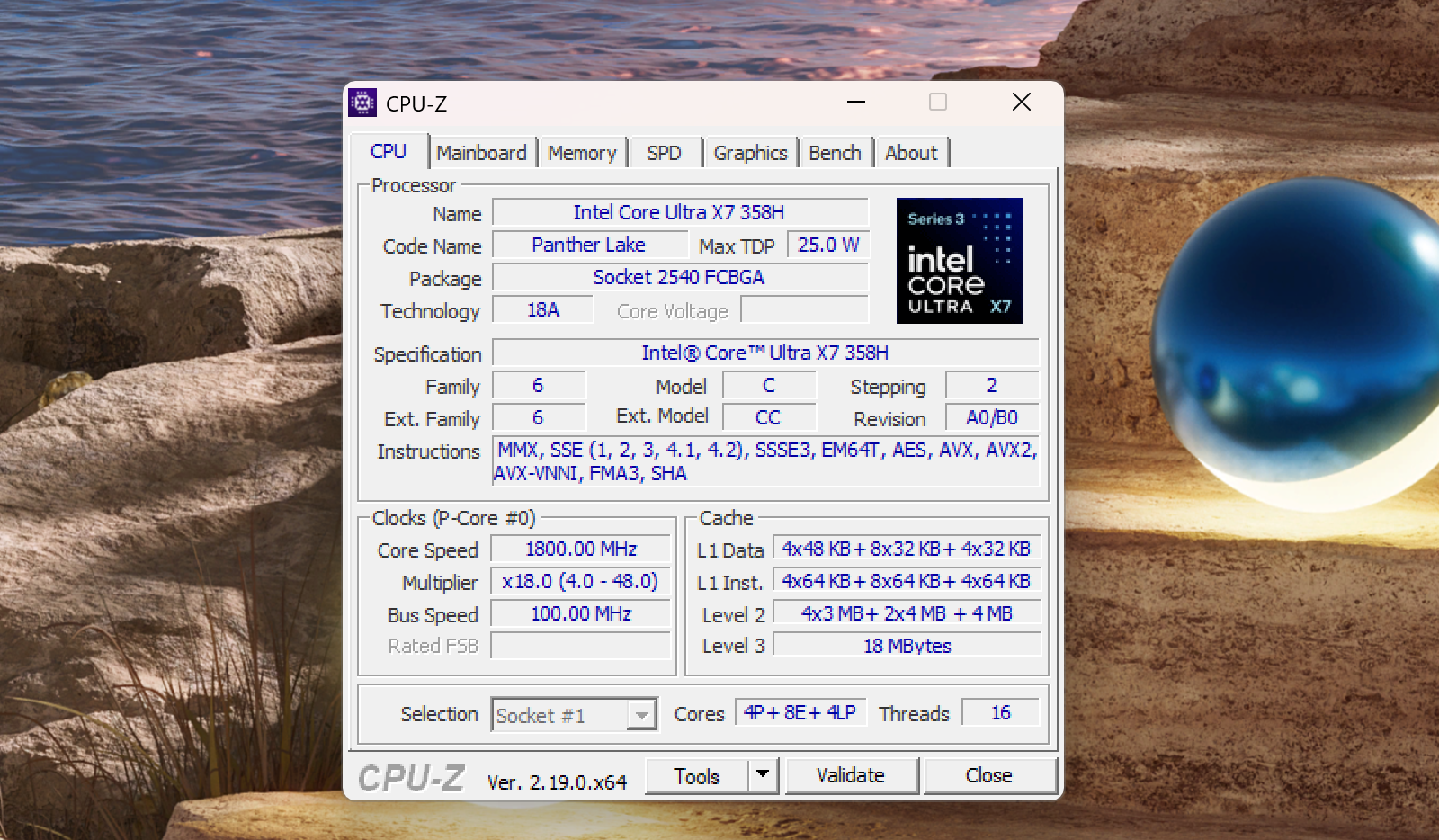Click the L1 Data cache value
This screenshot has width=1439, height=840.
(x=907, y=549)
